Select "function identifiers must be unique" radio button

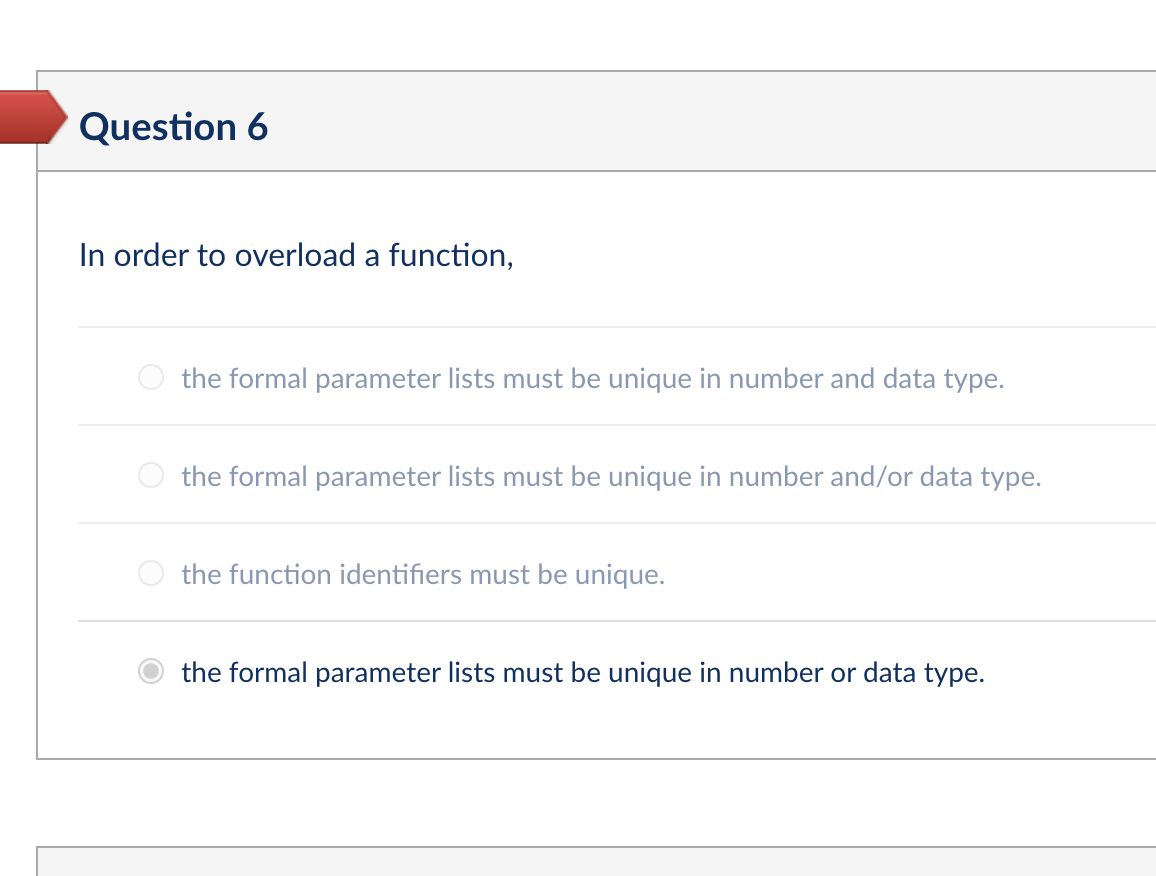[x=151, y=574]
